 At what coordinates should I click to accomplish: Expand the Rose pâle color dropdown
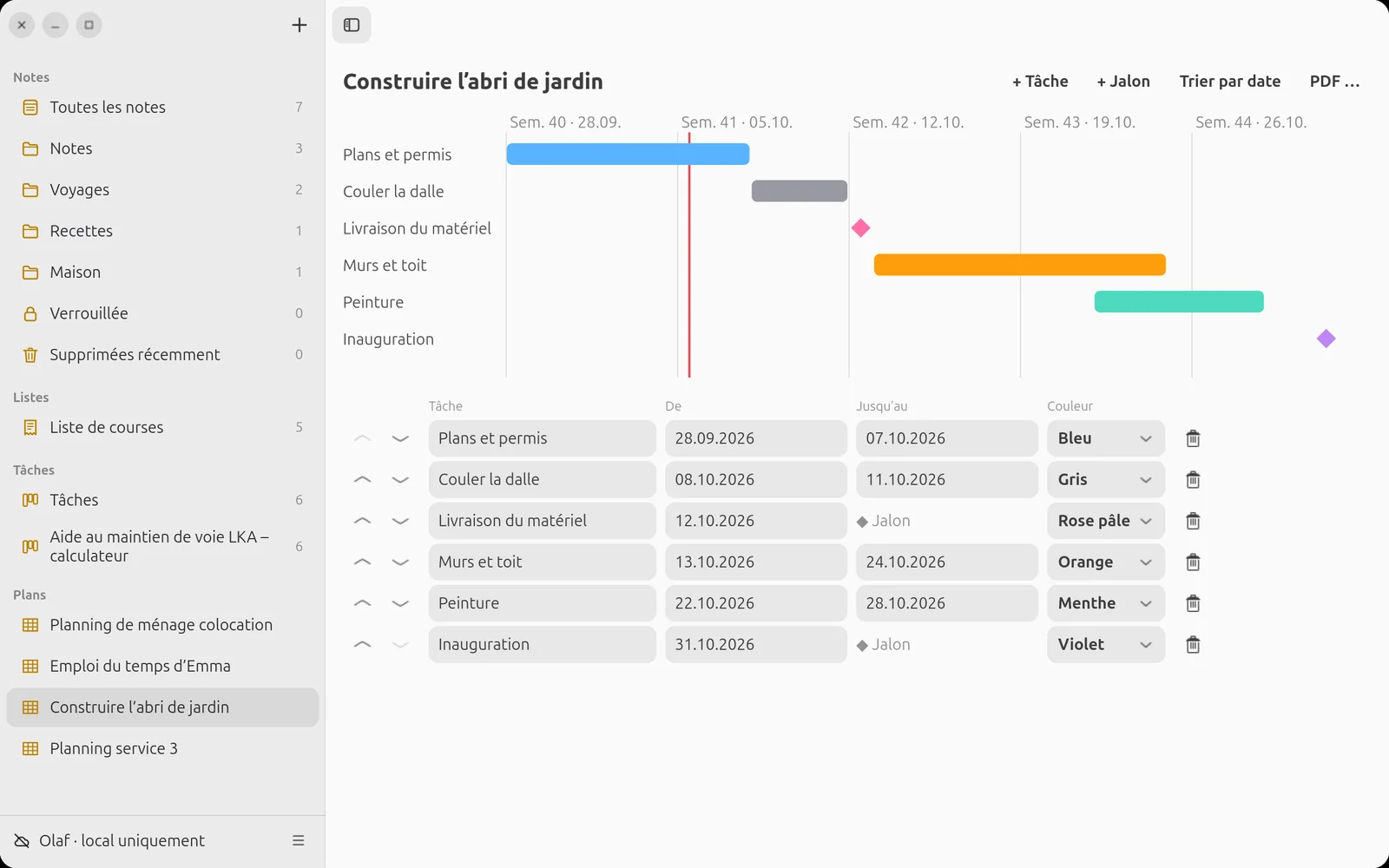point(1106,521)
